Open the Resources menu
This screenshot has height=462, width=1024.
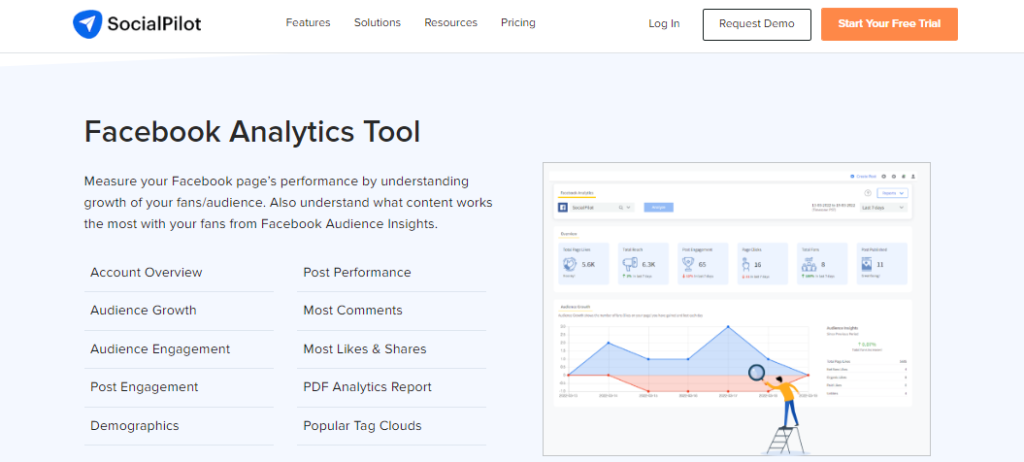(451, 23)
